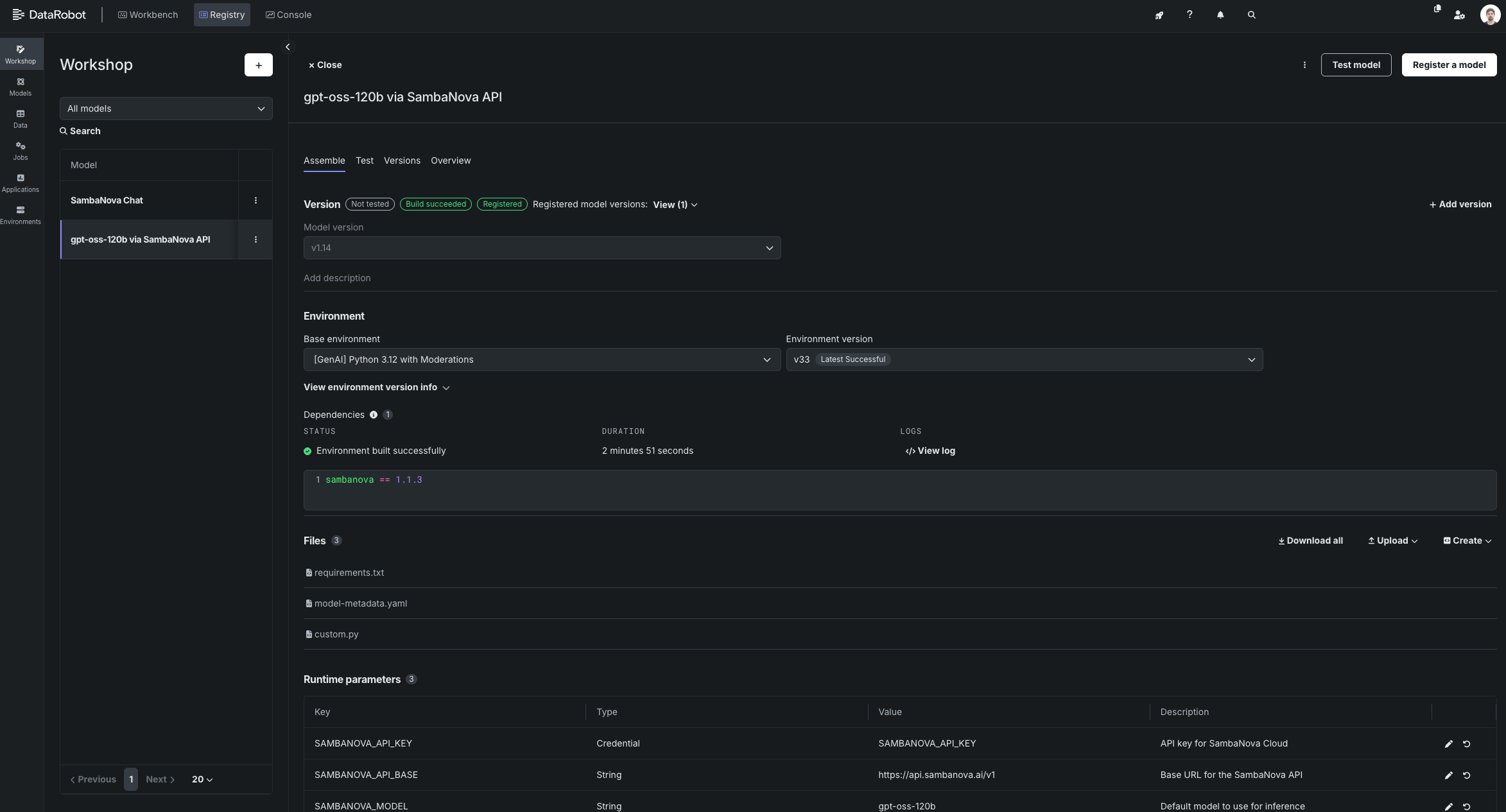Go to the Next page of models
Screen dimensions: 1506x812
pos(159,779)
